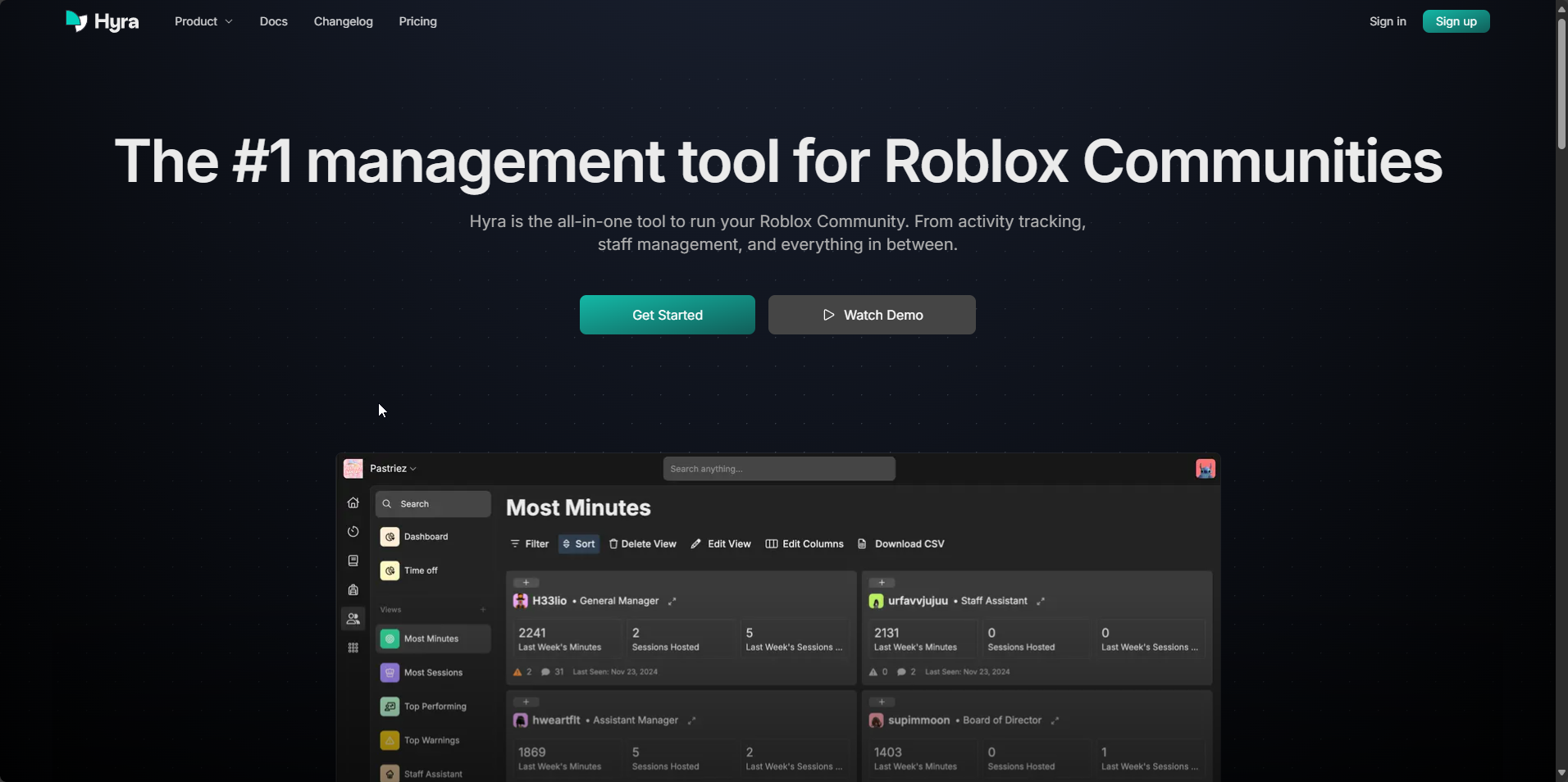Open the apps grid icon in the sidebar

(353, 648)
